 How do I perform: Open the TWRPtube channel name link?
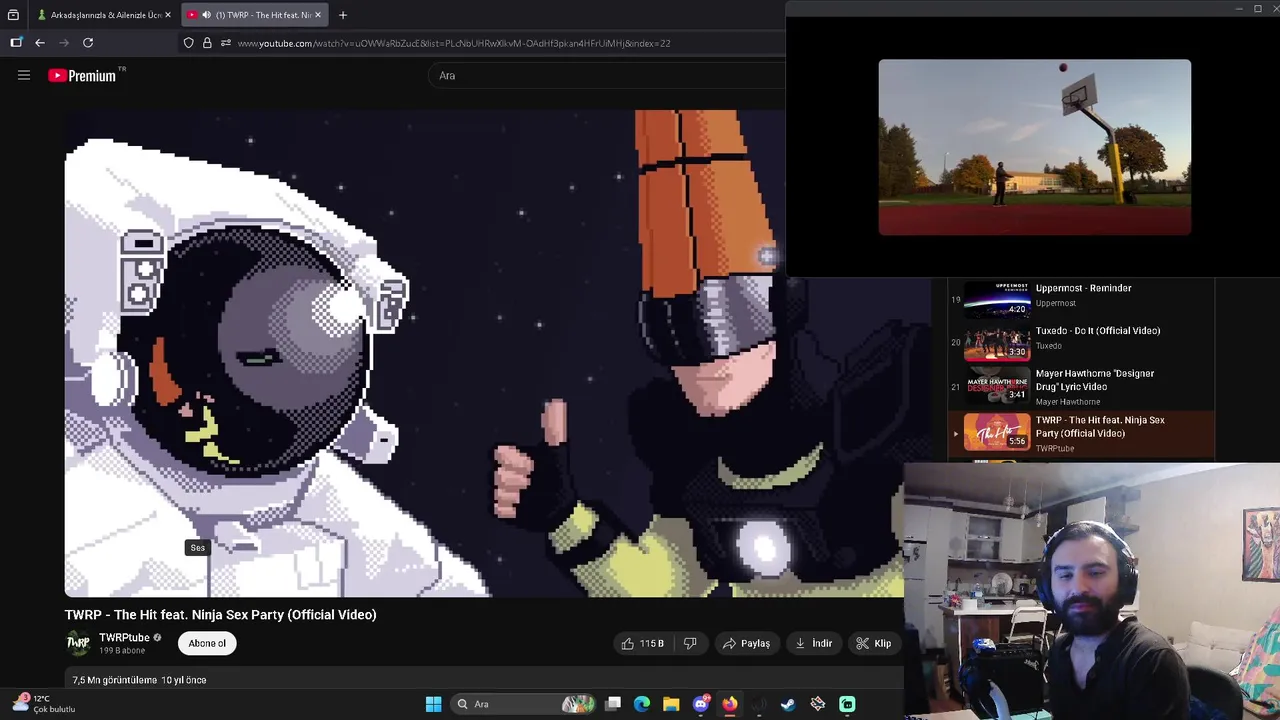click(x=124, y=638)
